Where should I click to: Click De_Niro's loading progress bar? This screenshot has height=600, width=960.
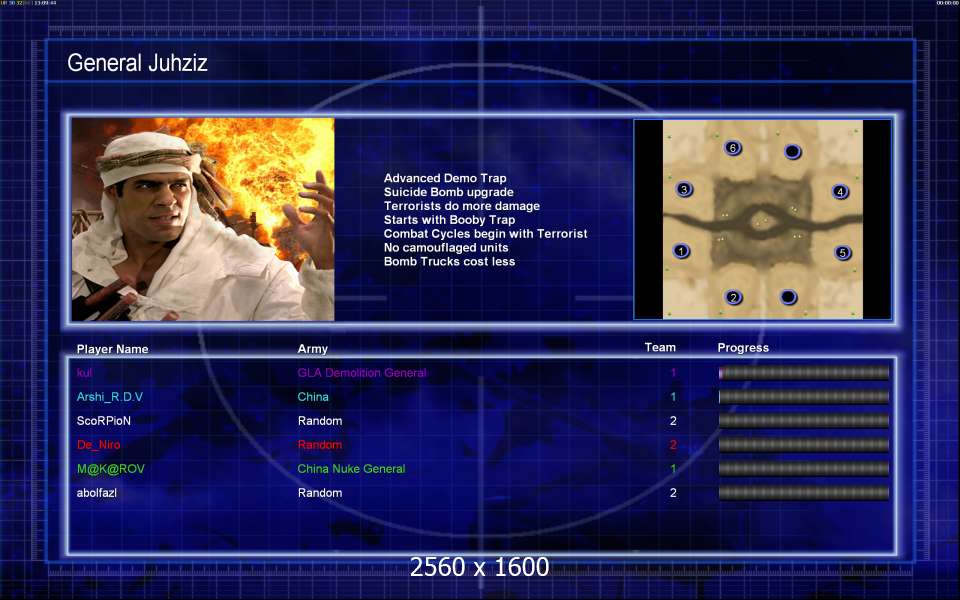point(803,444)
